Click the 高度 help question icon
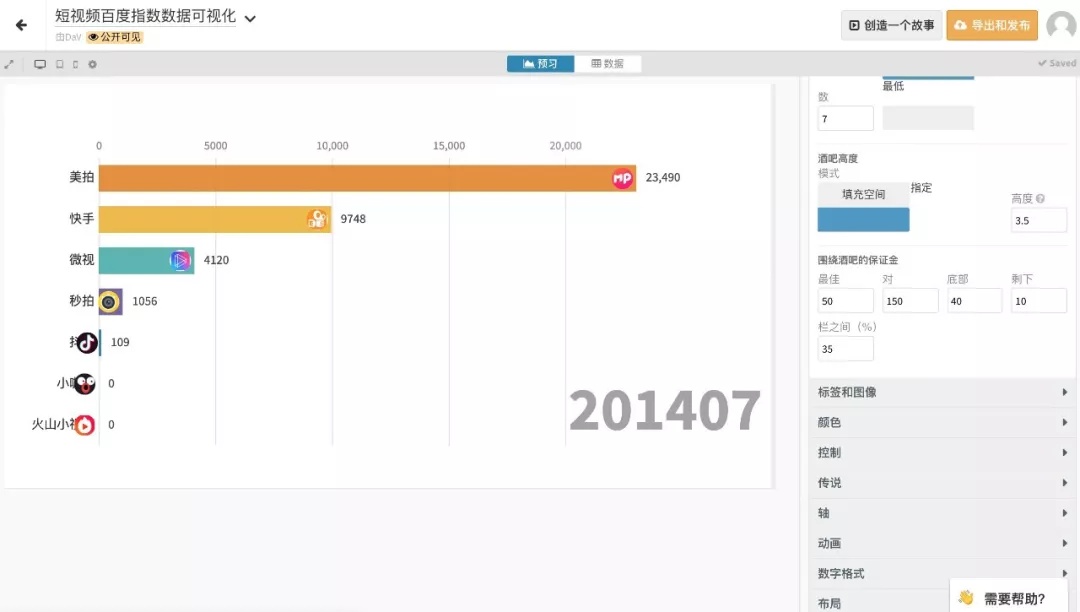Screen dimensions: 1080x612 tap(1040, 198)
